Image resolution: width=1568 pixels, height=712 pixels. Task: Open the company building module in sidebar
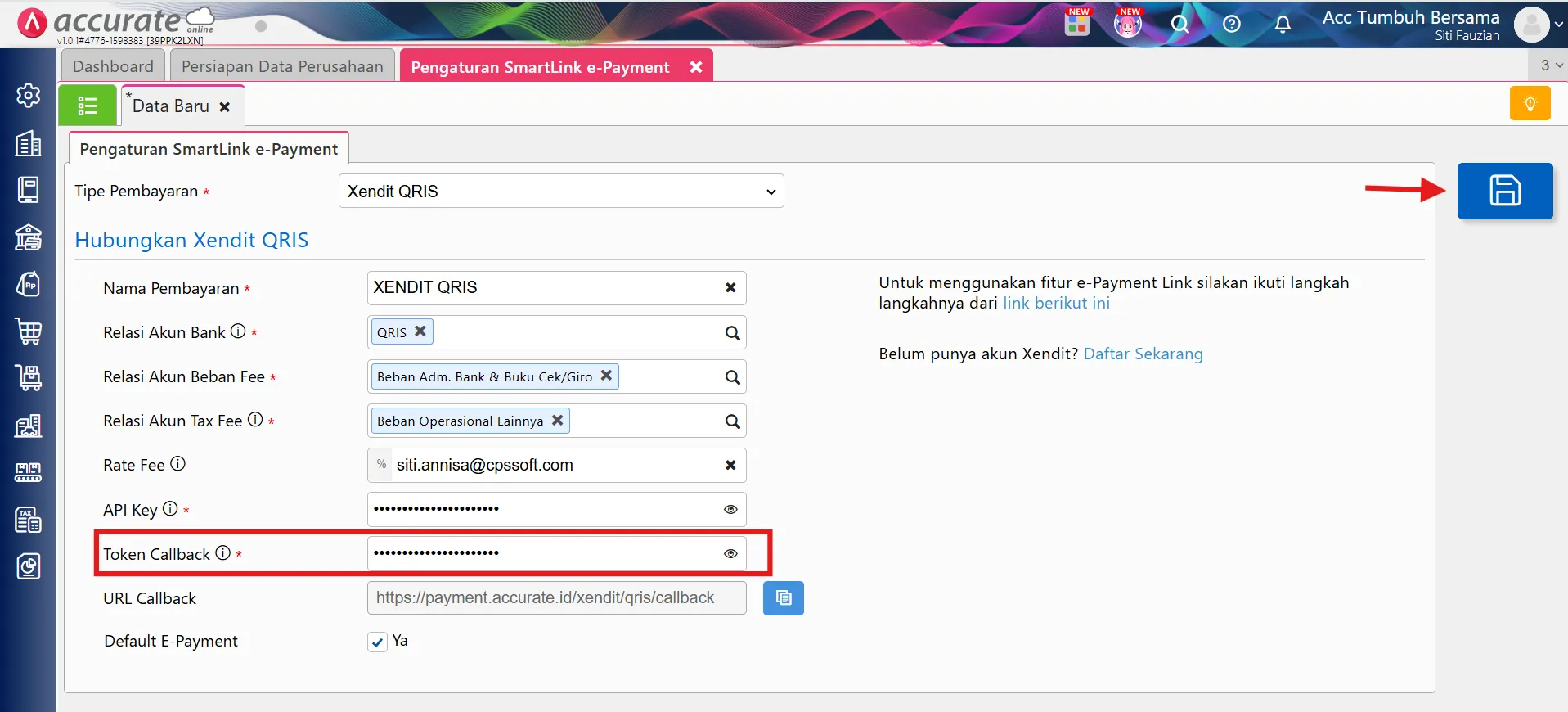coord(29,143)
